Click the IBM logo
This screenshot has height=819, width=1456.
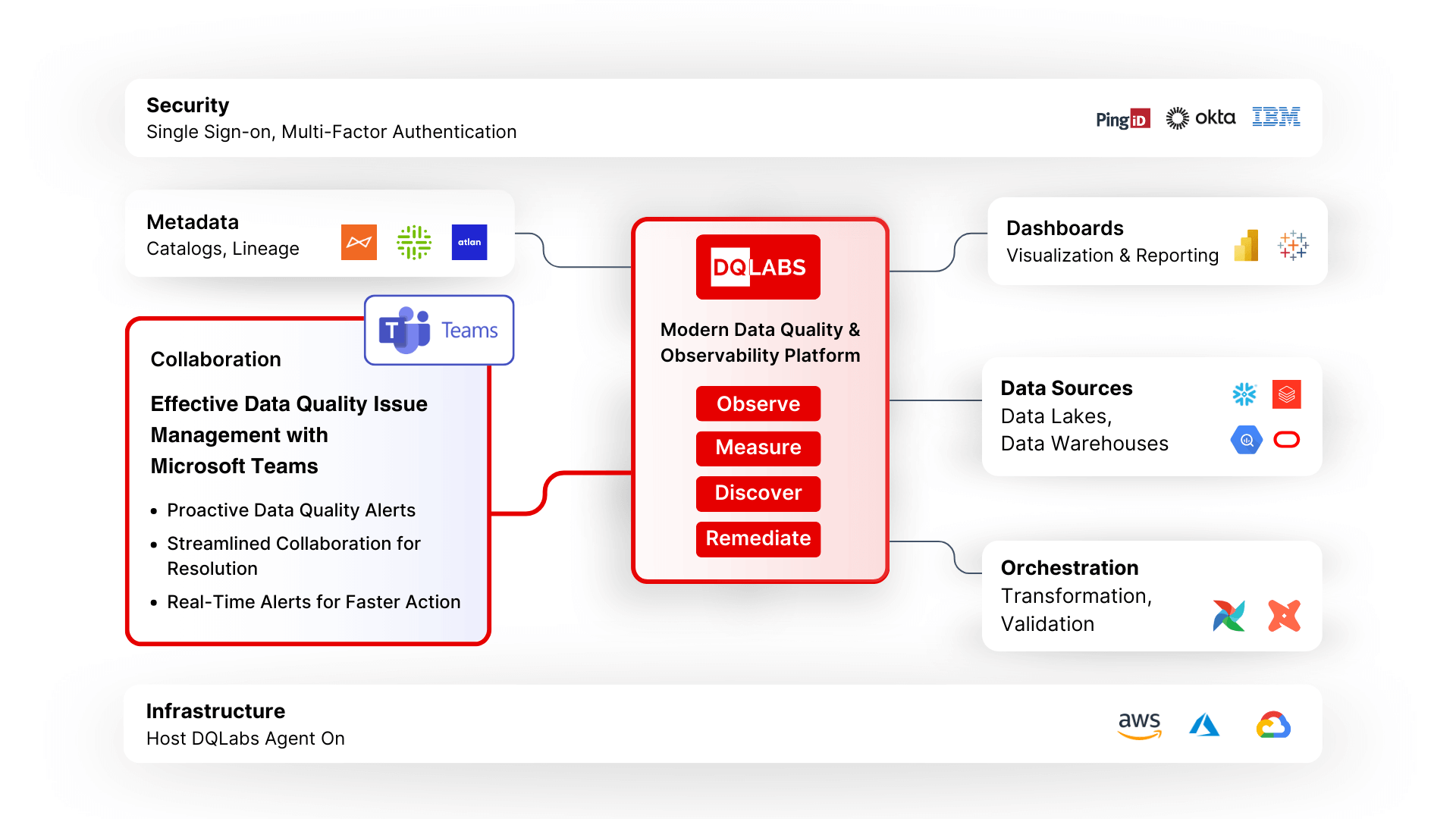(x=1276, y=117)
